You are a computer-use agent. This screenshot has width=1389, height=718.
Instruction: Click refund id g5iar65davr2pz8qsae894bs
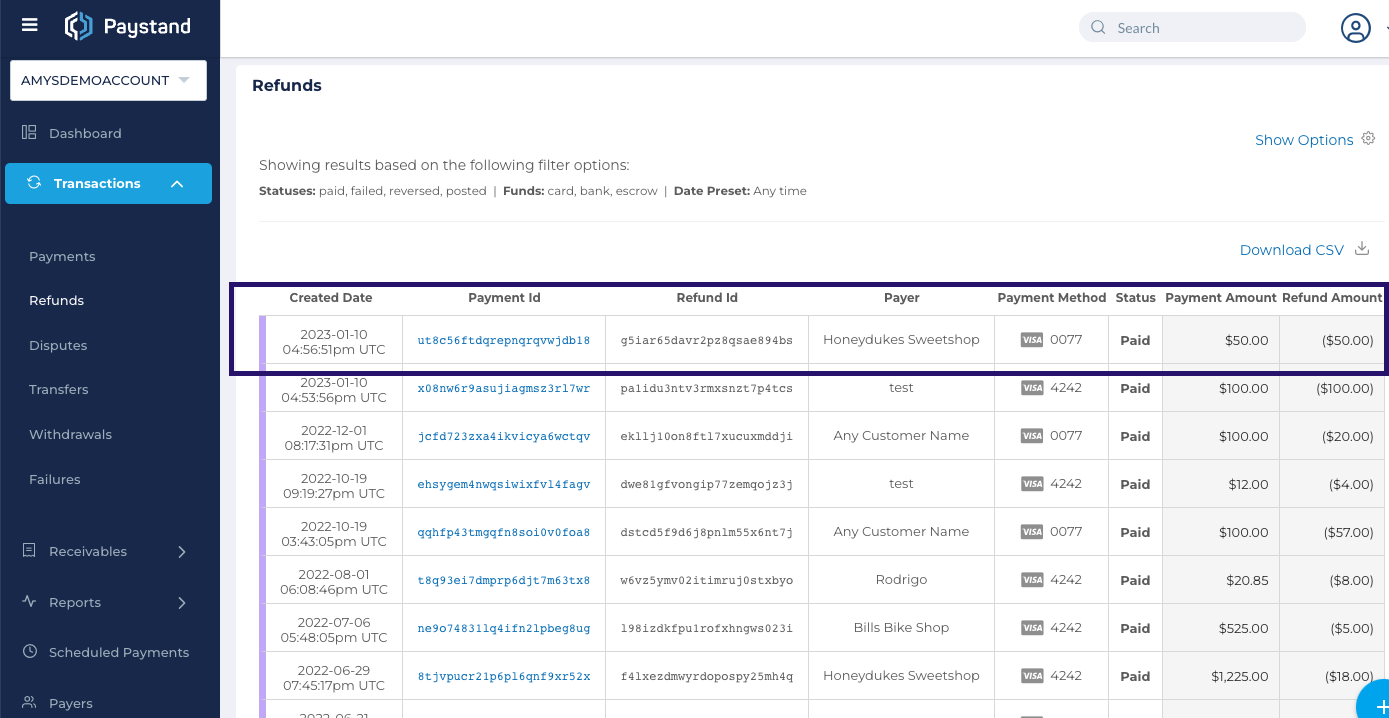tap(706, 340)
